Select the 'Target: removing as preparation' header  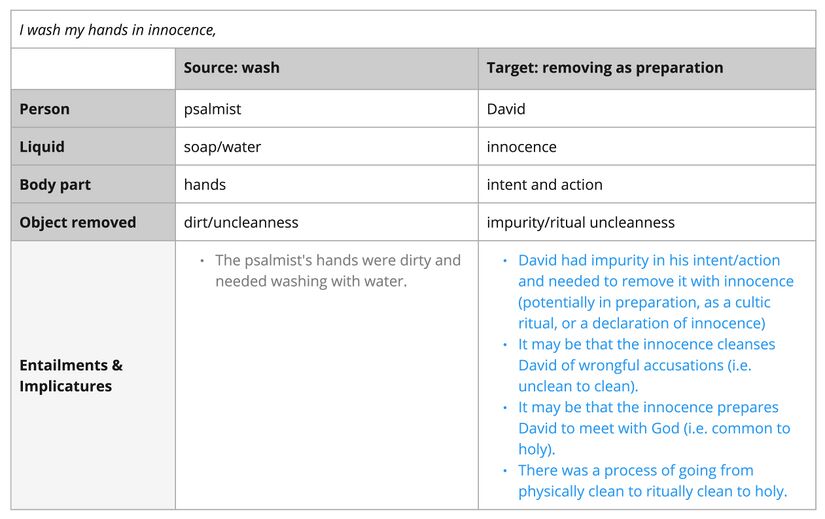pyautogui.click(x=604, y=68)
